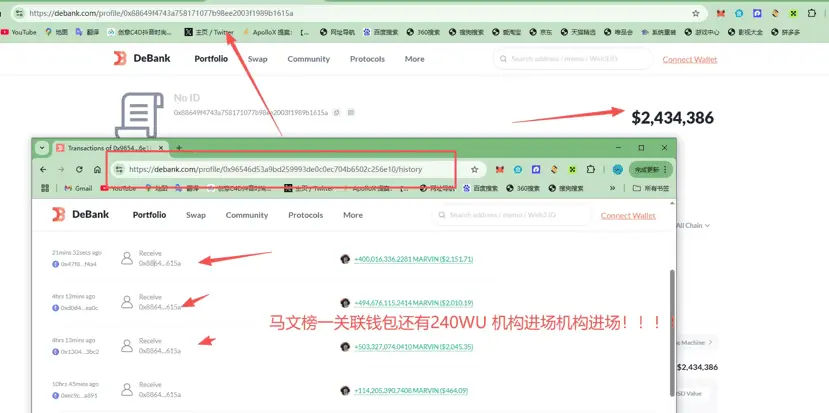Open the +494,676,115.2414 MARVIN transfer amount link
Image resolution: width=829 pixels, height=413 pixels.
pyautogui.click(x=413, y=303)
